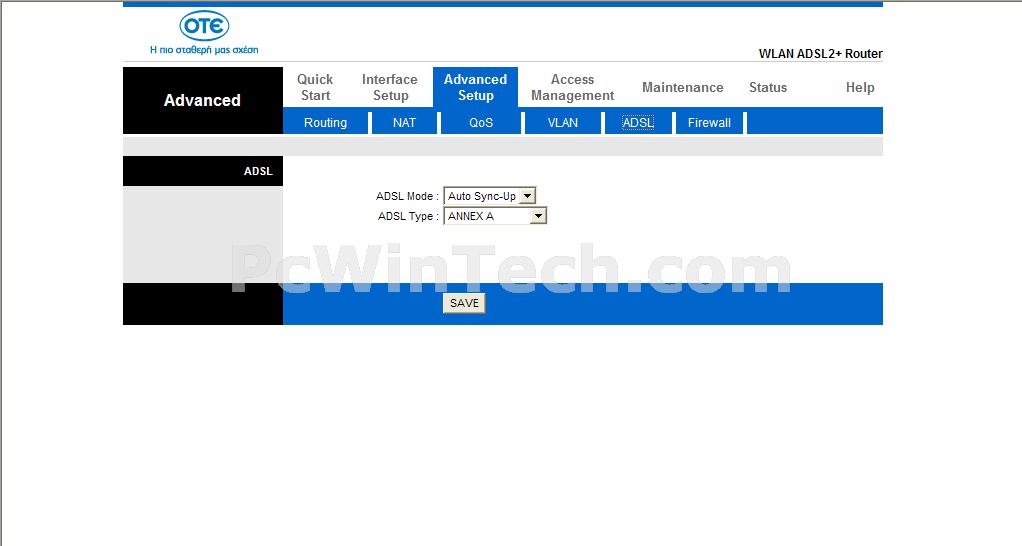Open the Access Management tab
This screenshot has width=1022, height=546.
point(572,87)
